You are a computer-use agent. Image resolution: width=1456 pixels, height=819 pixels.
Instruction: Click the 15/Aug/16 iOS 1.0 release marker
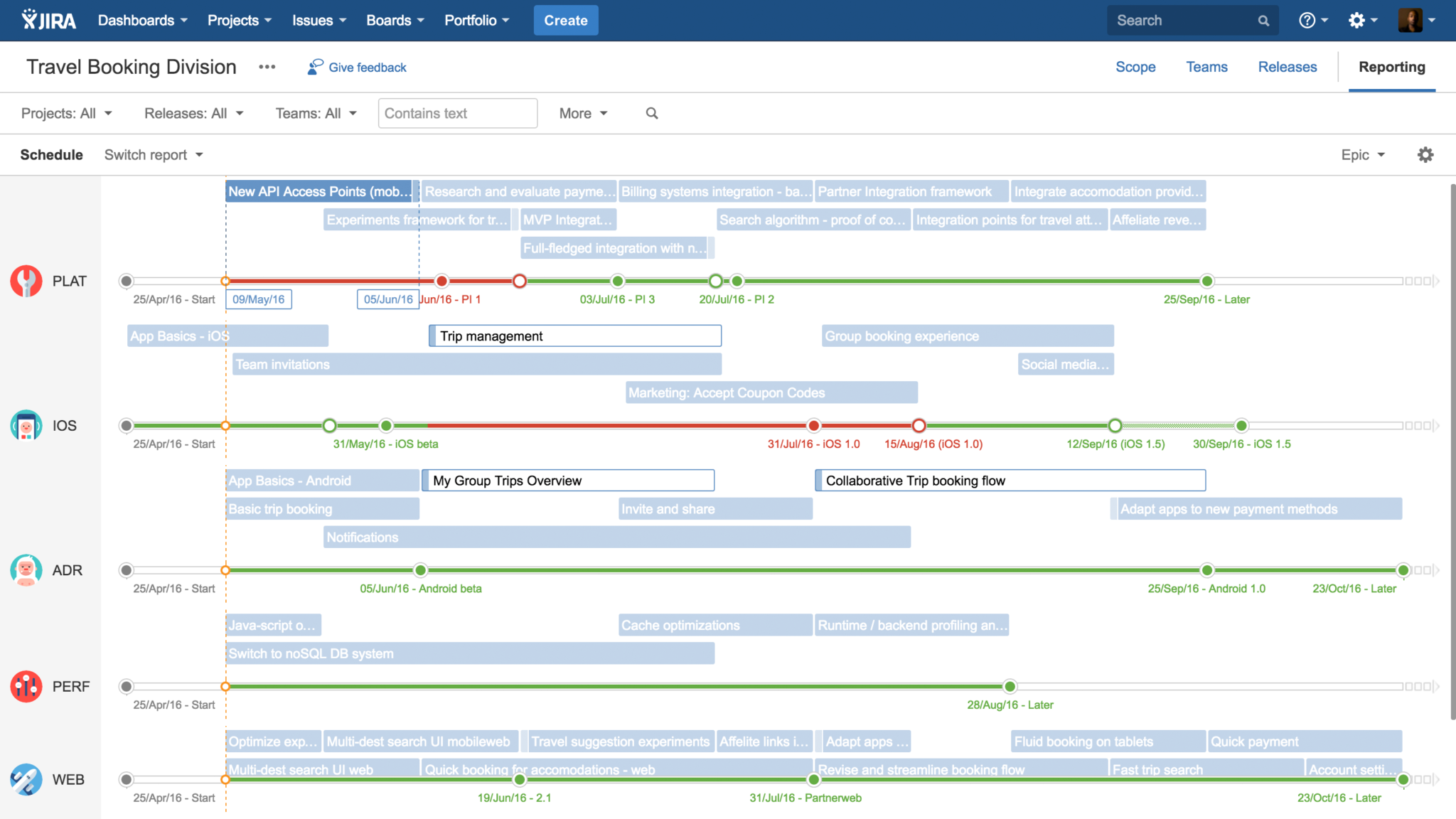click(x=919, y=426)
